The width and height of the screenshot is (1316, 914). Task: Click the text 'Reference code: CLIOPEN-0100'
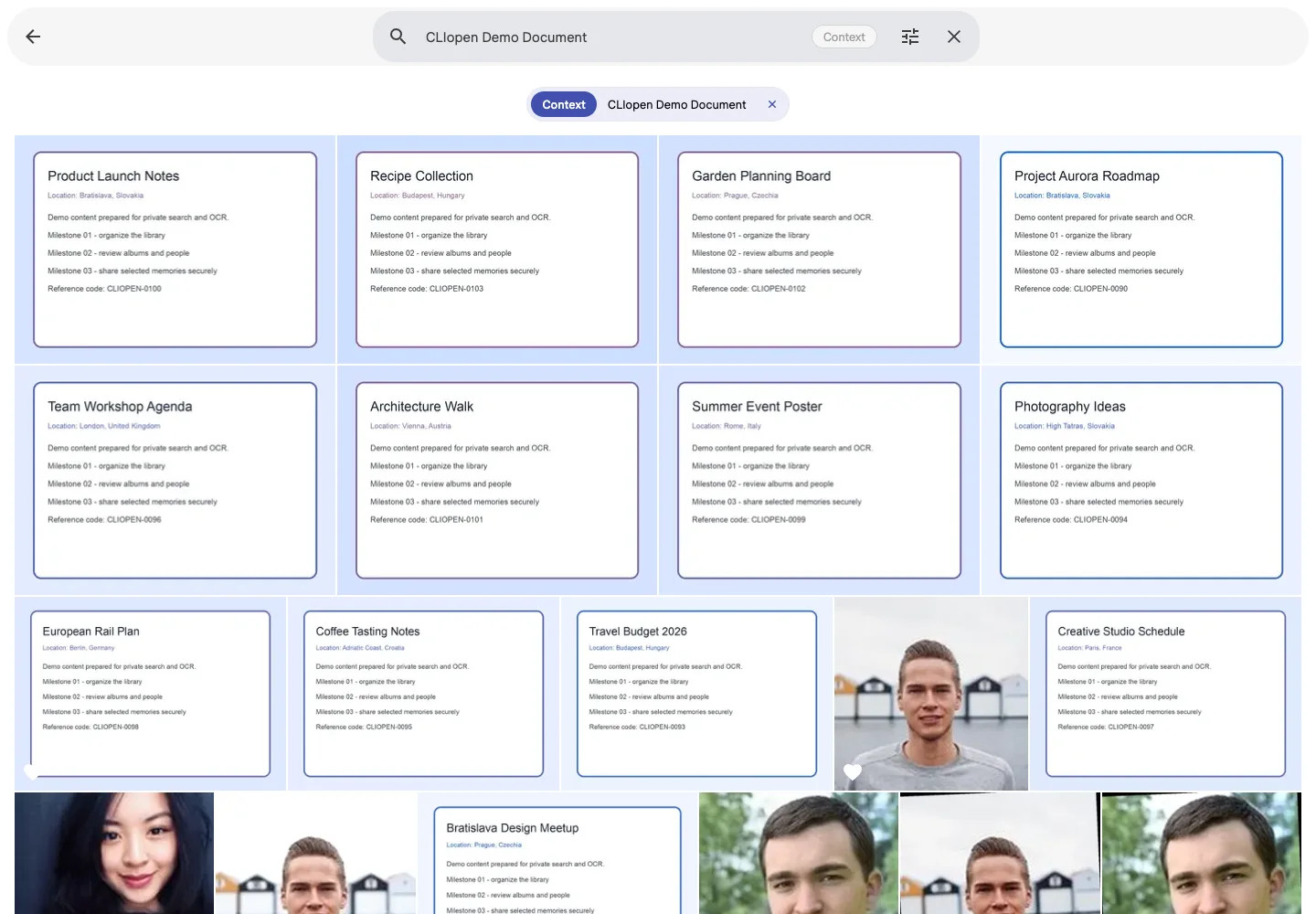[x=104, y=289]
